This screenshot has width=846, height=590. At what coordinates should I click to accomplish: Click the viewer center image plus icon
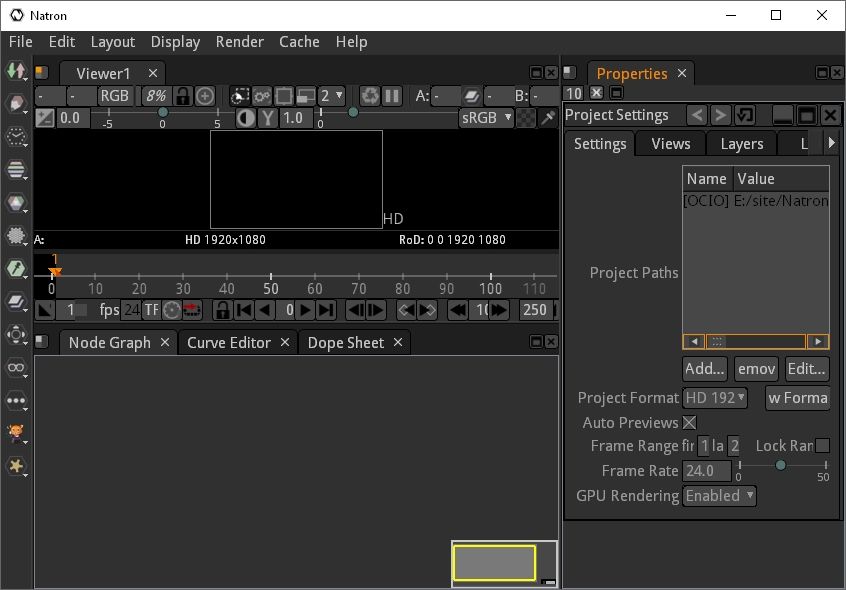tap(204, 96)
